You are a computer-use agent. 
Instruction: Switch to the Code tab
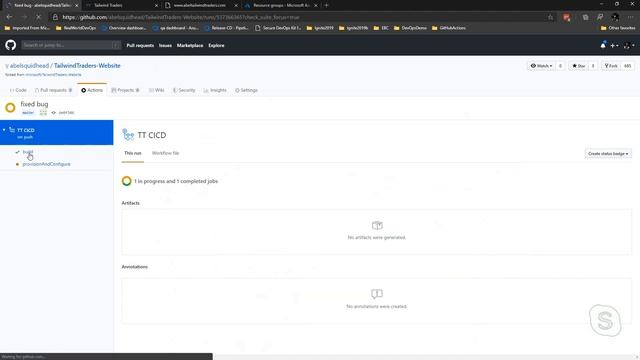click(18, 90)
